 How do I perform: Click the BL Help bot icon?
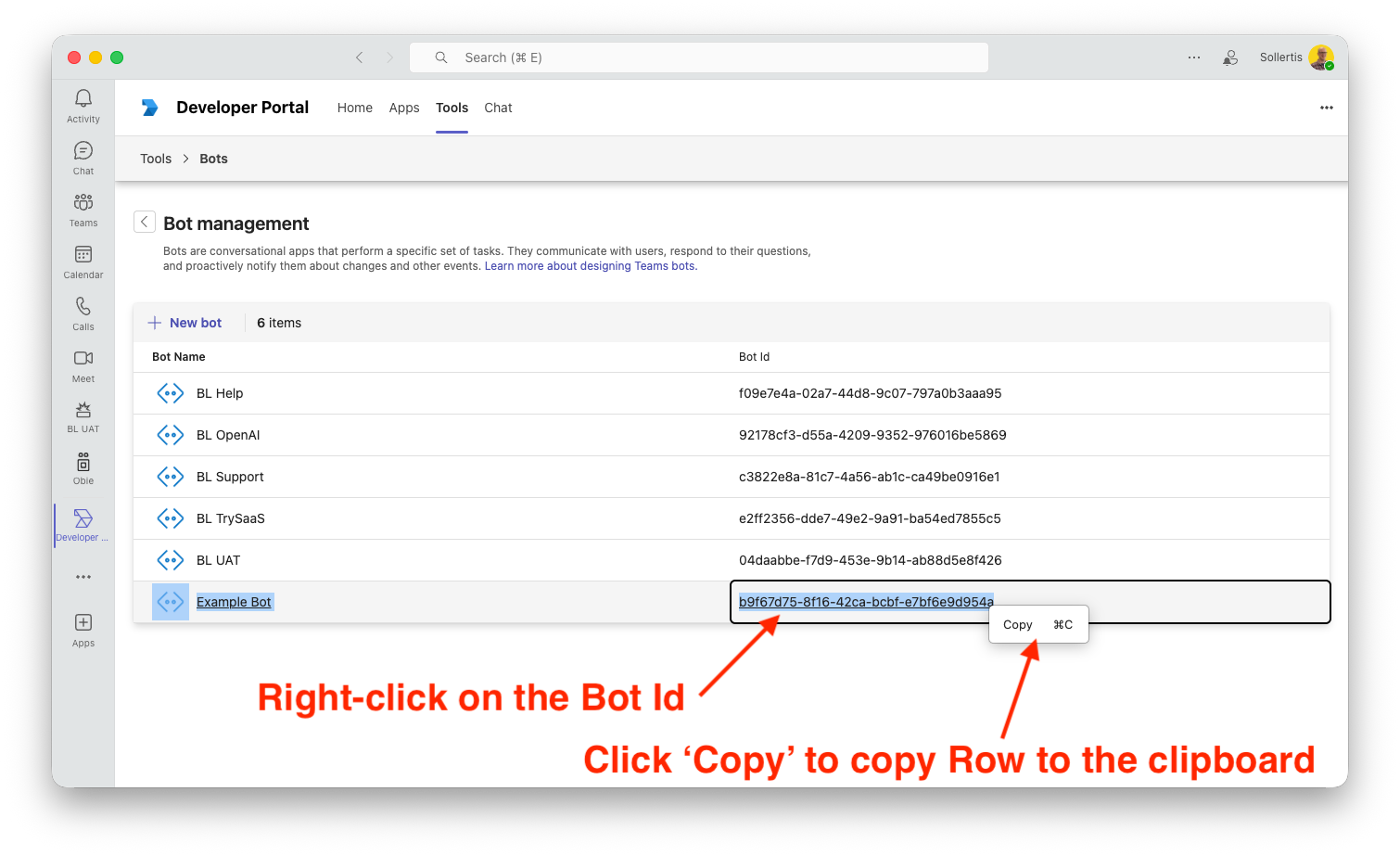171,393
